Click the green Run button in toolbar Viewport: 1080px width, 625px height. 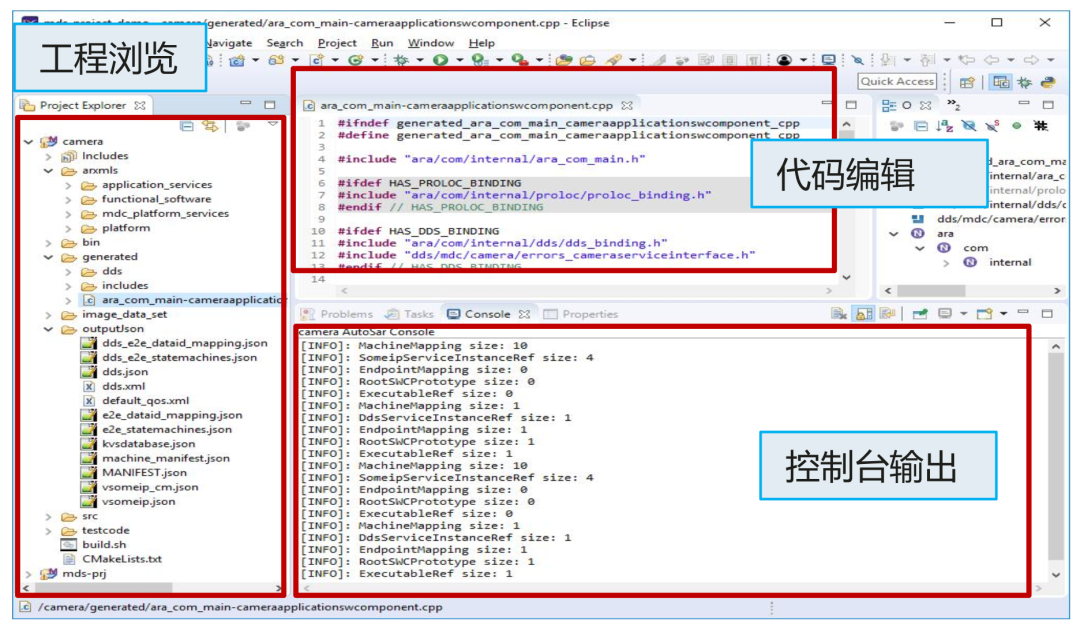(x=440, y=61)
